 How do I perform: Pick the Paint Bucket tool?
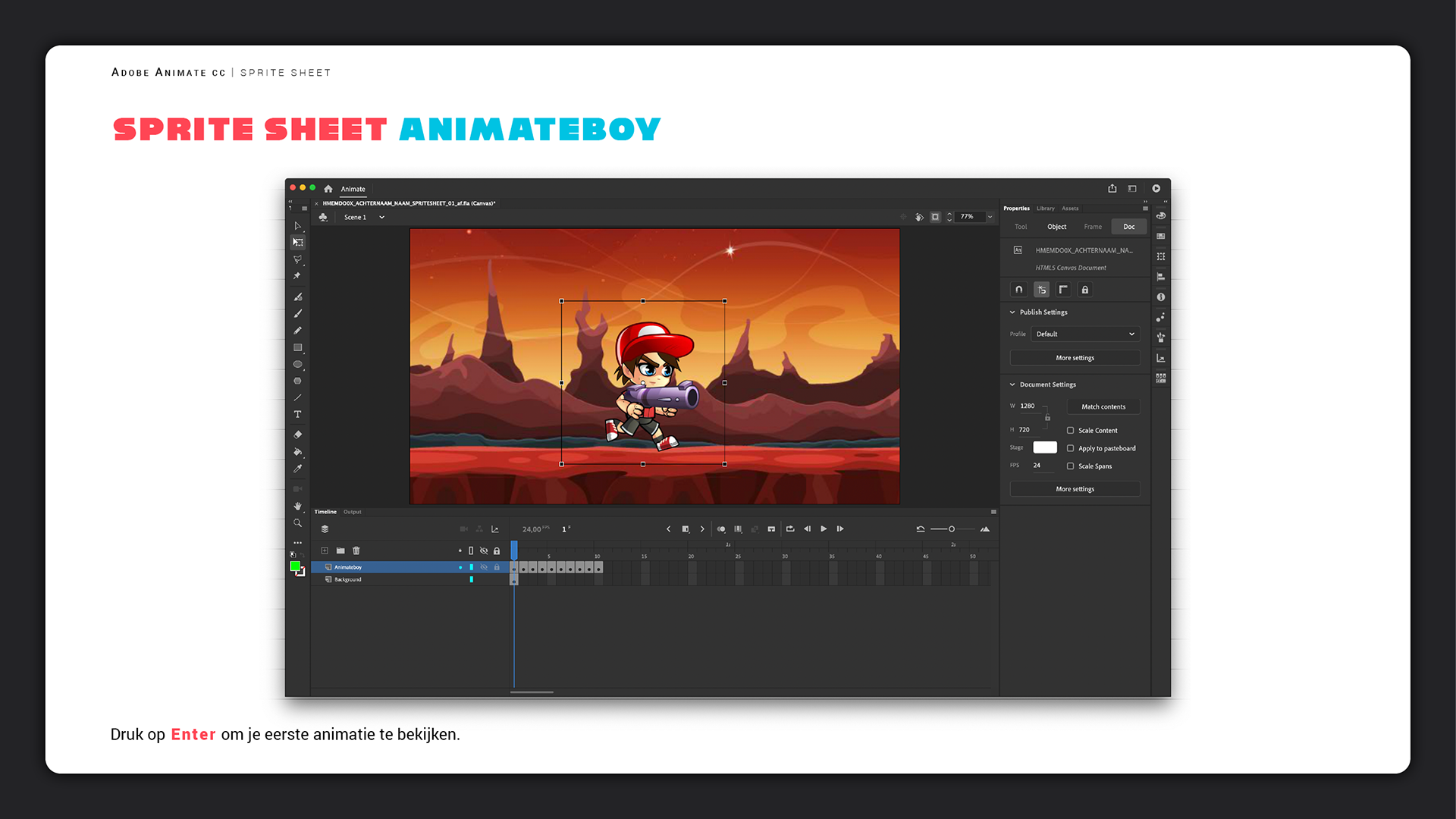pyautogui.click(x=298, y=452)
